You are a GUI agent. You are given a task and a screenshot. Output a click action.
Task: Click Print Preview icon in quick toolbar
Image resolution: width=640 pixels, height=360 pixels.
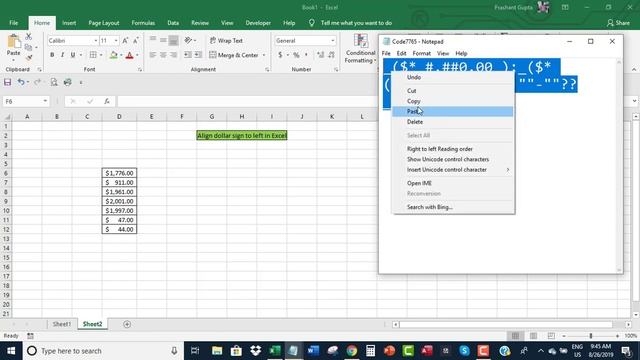point(54,82)
